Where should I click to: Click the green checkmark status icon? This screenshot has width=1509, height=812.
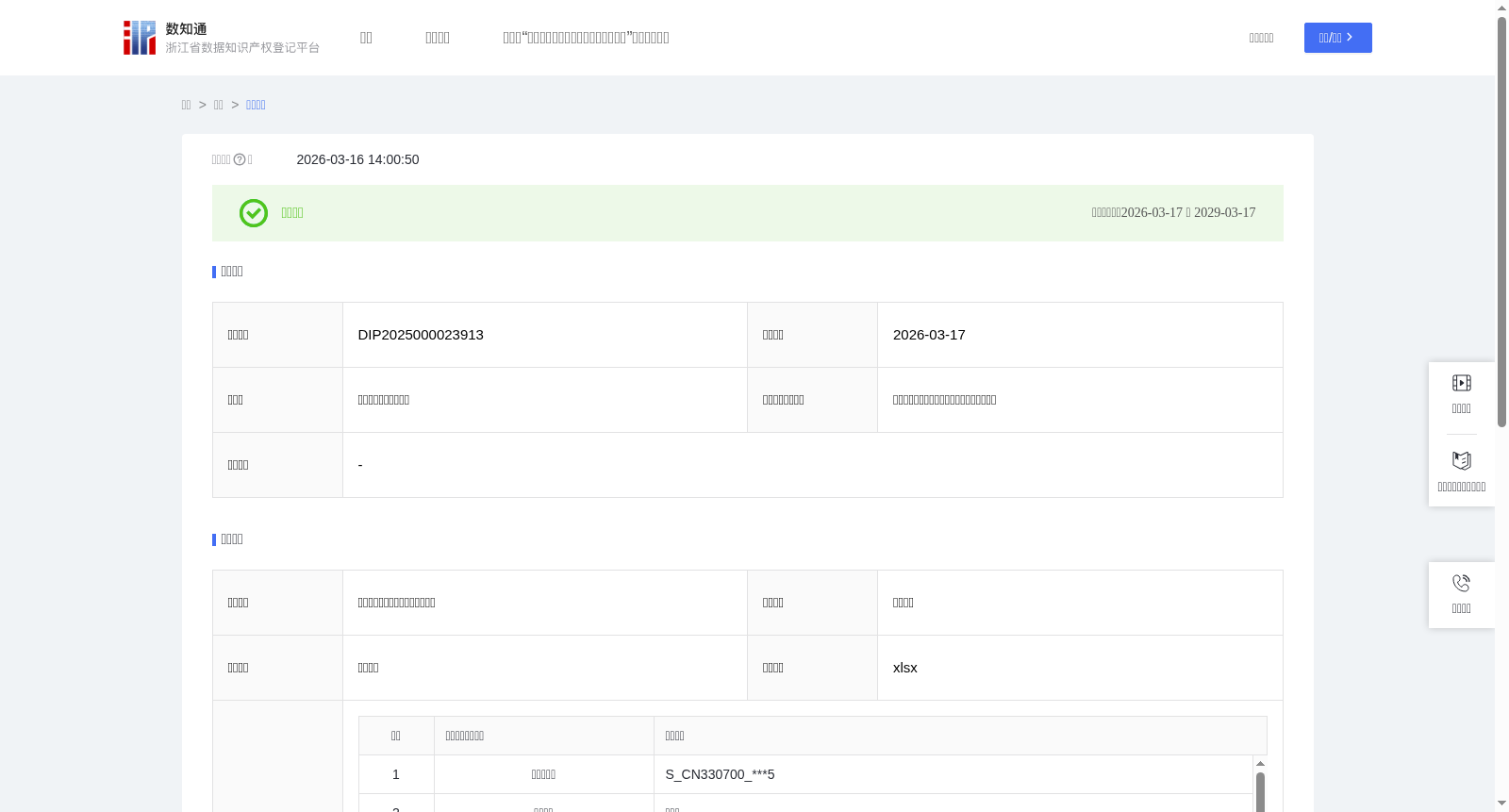(254, 213)
